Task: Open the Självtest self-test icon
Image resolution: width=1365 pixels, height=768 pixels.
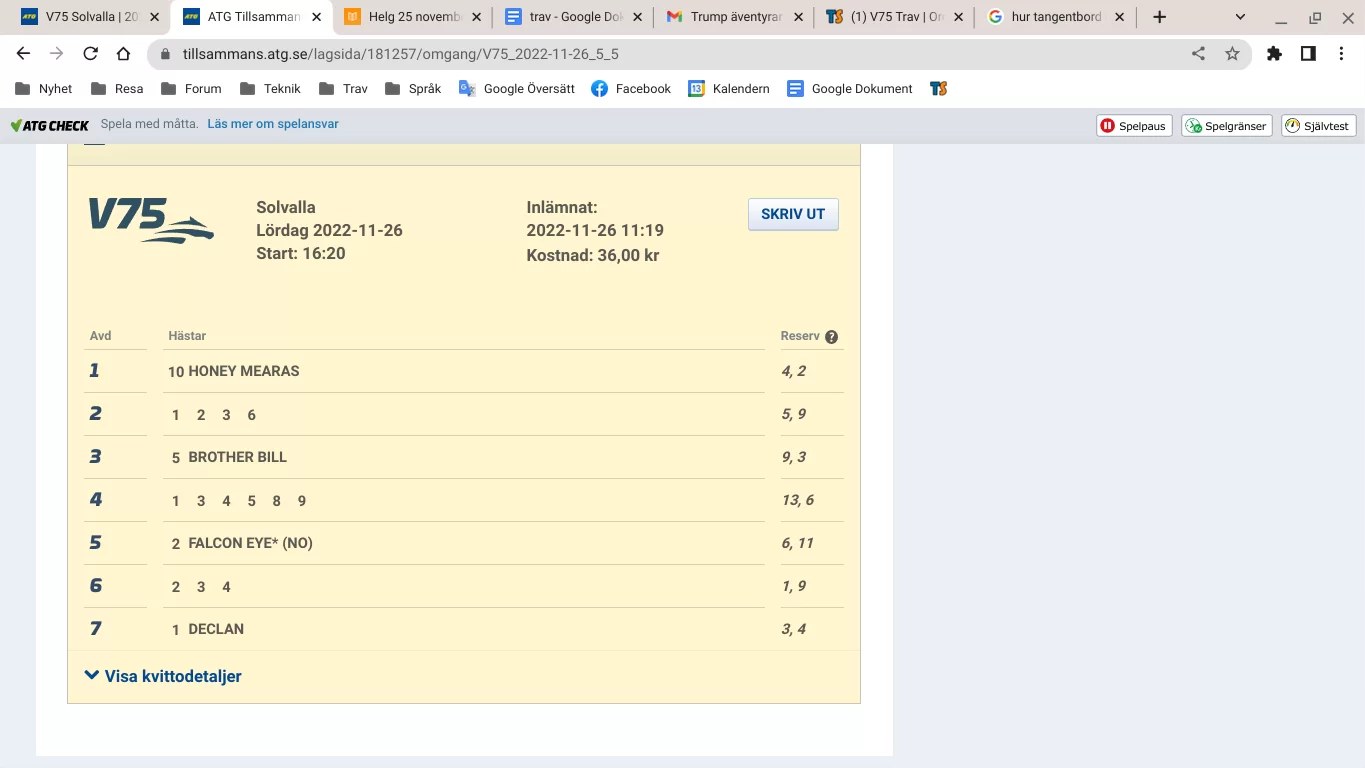Action: [x=1292, y=126]
